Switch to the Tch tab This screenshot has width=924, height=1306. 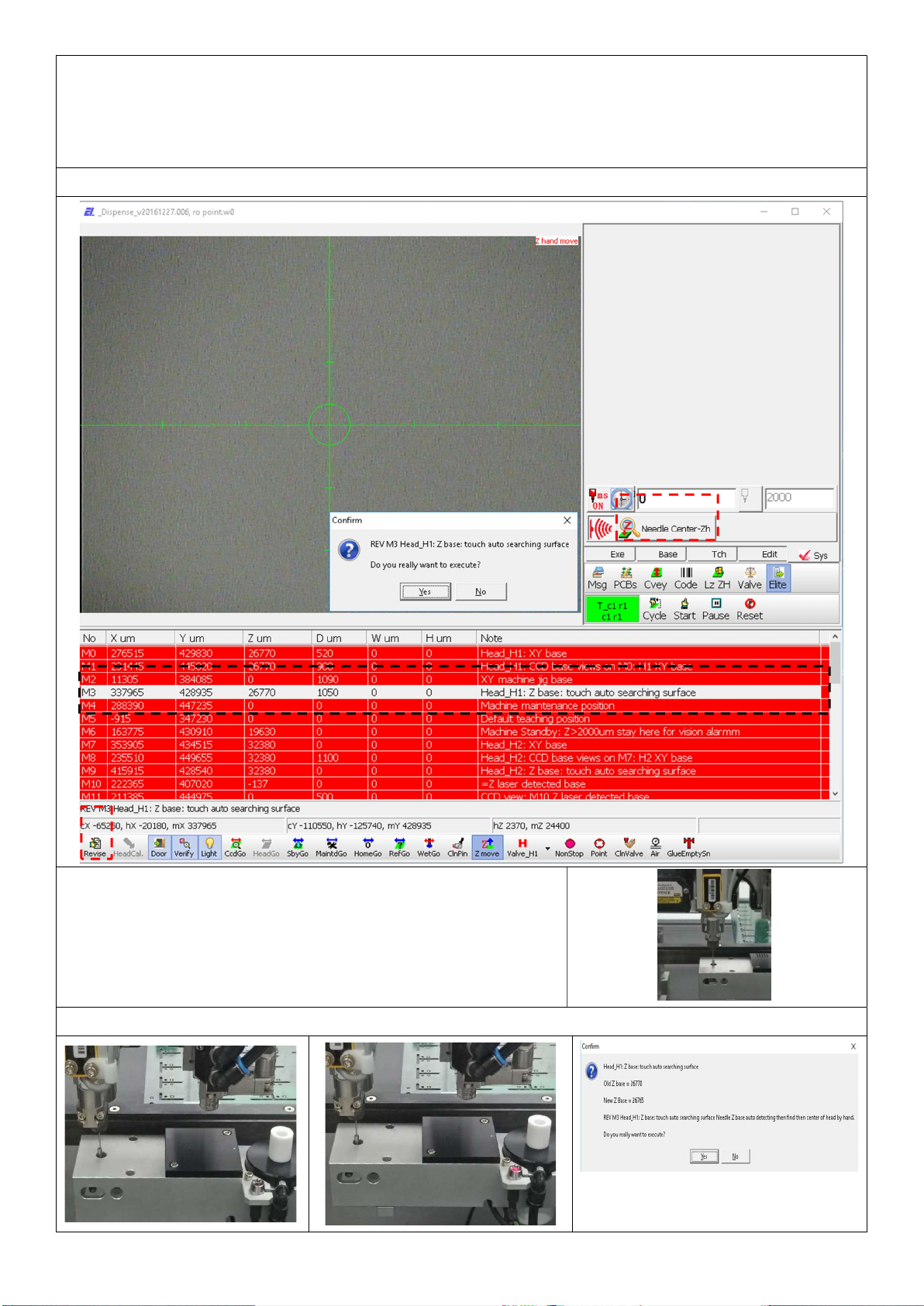click(719, 554)
